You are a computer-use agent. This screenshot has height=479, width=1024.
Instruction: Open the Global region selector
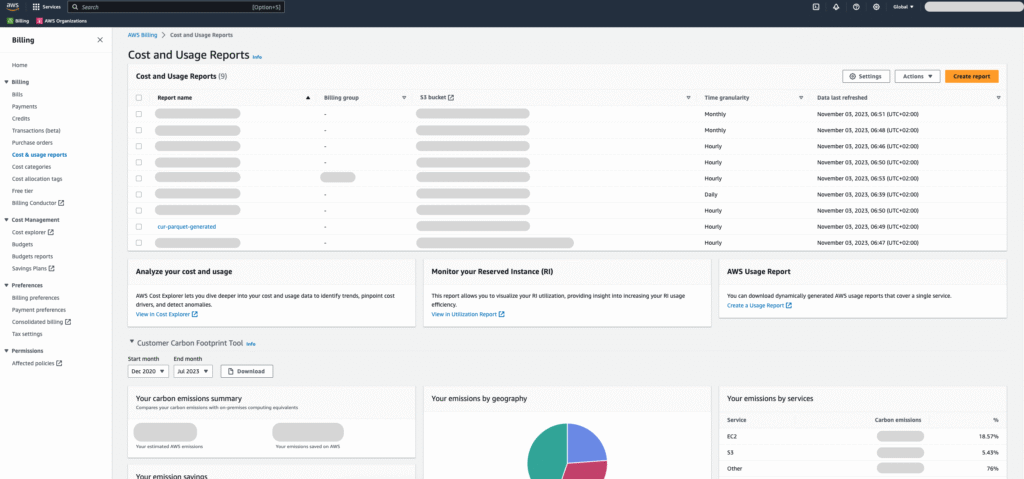coord(903,7)
